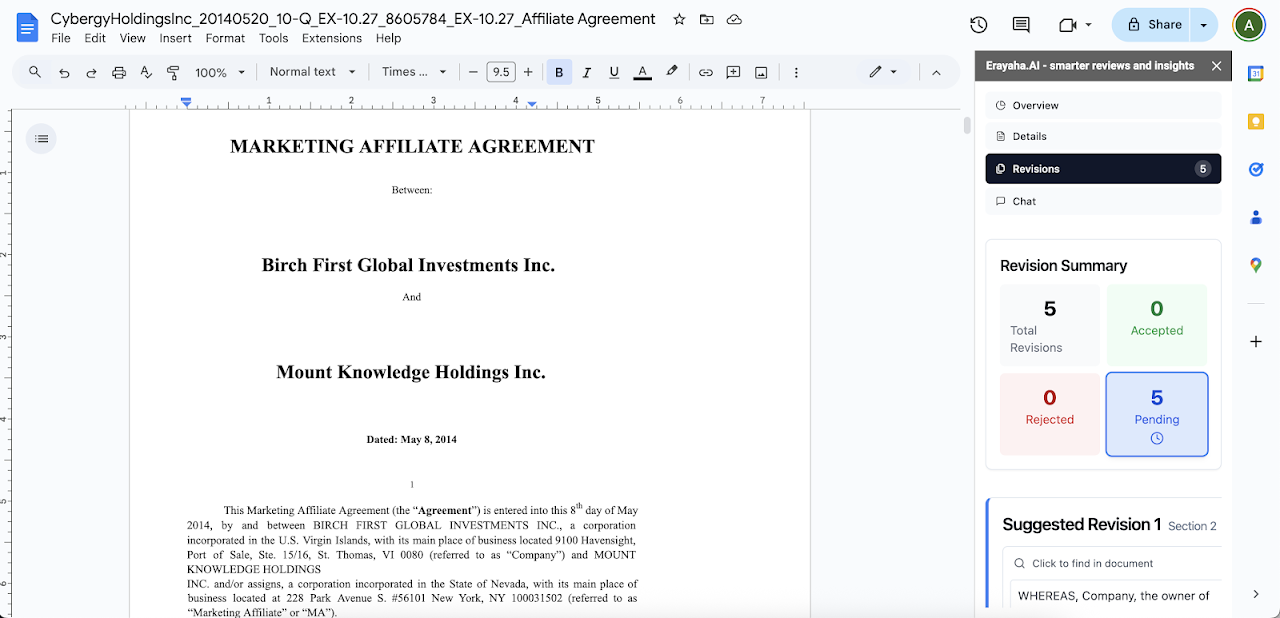Start a Meet video call
The width and height of the screenshot is (1280, 618).
1067,25
